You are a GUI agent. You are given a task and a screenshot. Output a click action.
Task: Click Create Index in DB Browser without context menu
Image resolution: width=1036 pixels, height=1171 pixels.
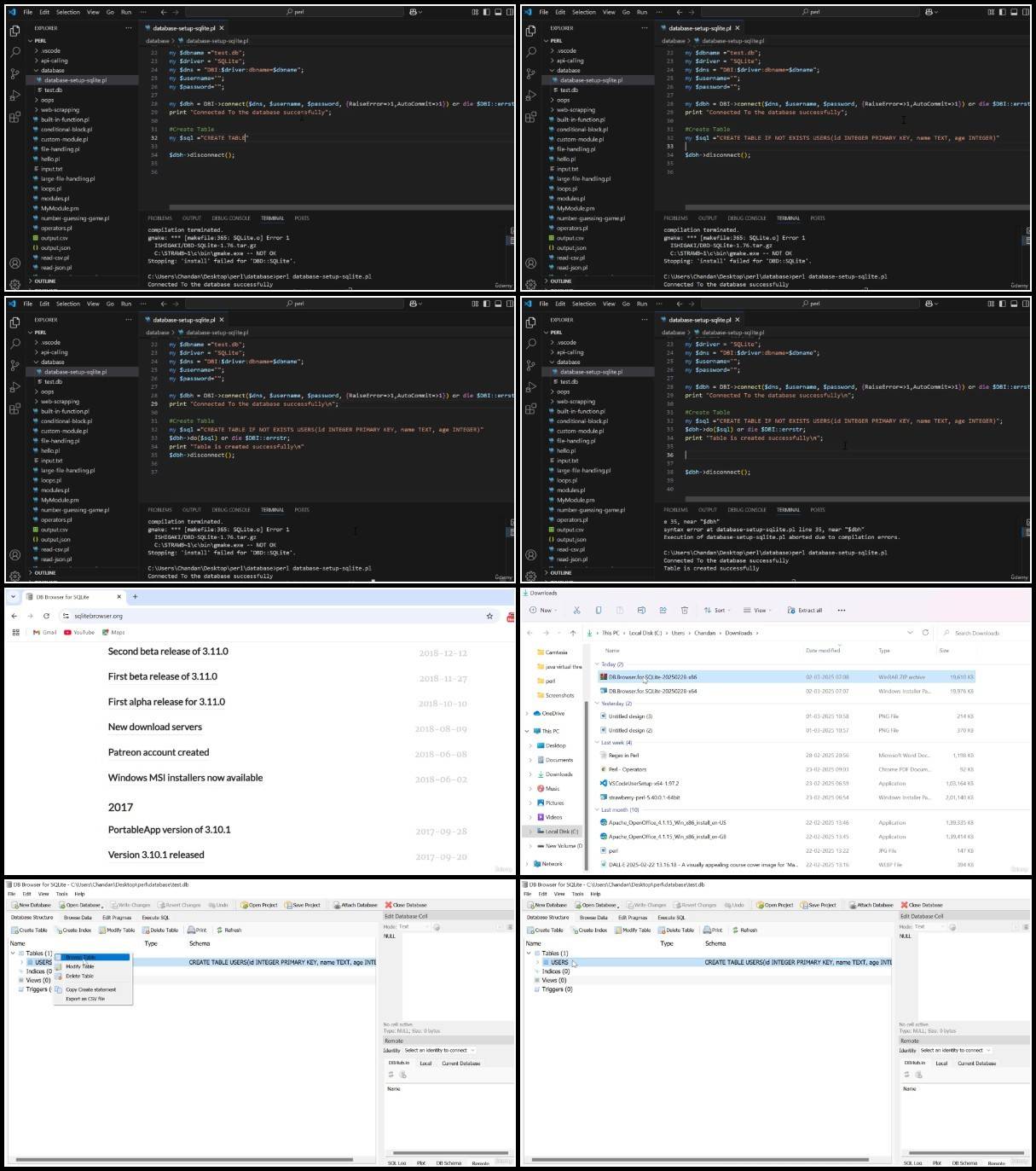click(590, 930)
